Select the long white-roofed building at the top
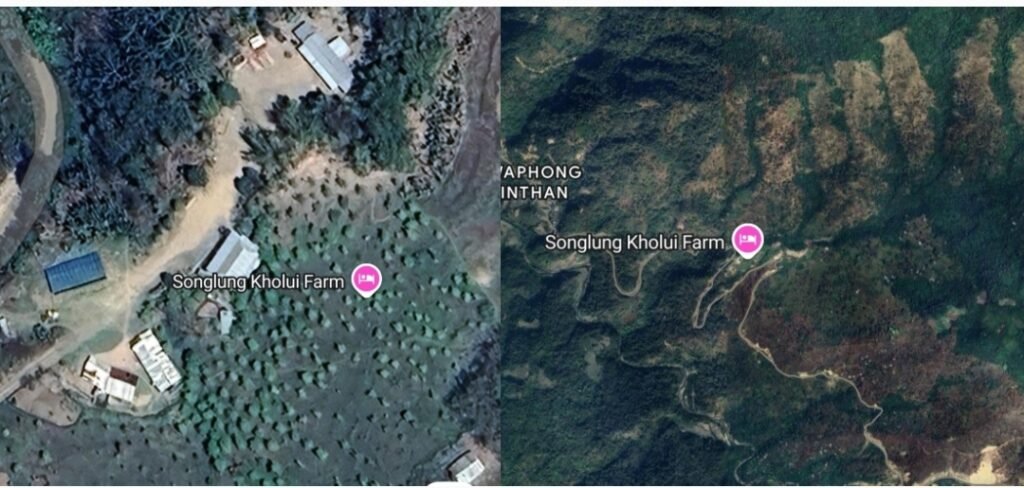1024x488 pixels. (324, 57)
